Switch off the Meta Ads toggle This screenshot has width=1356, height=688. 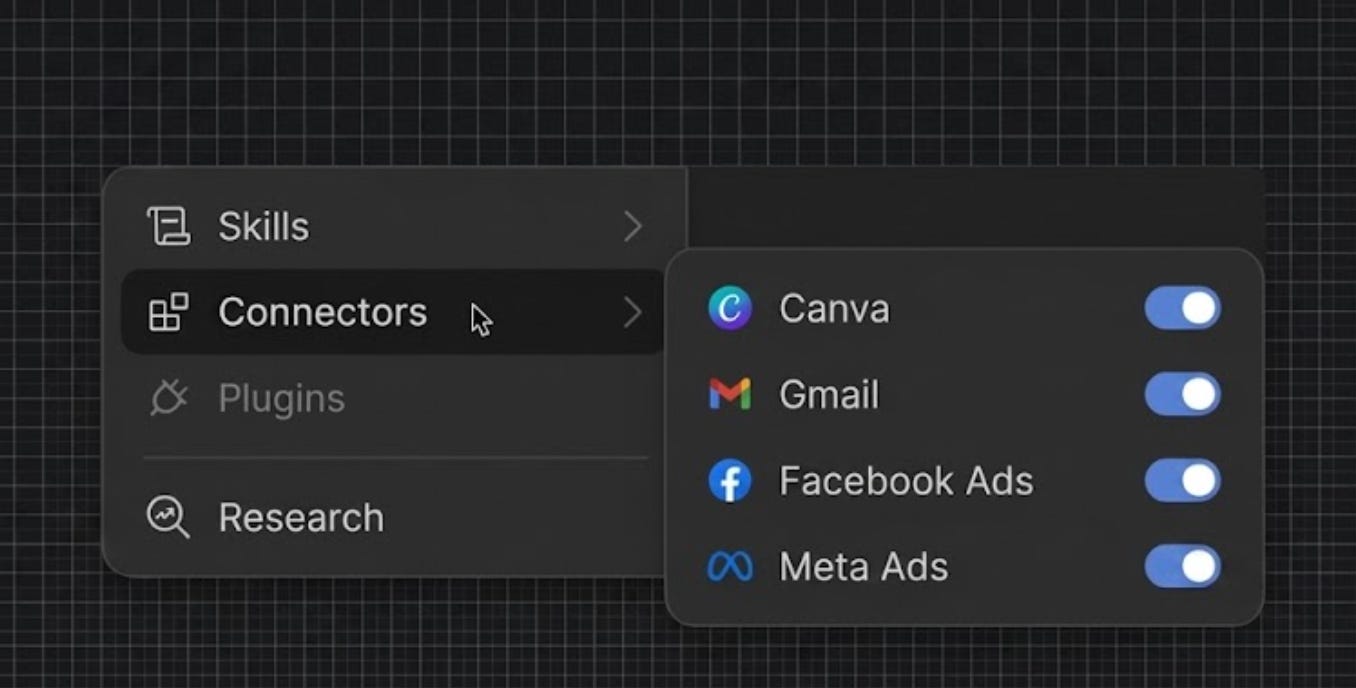pyautogui.click(x=1183, y=567)
